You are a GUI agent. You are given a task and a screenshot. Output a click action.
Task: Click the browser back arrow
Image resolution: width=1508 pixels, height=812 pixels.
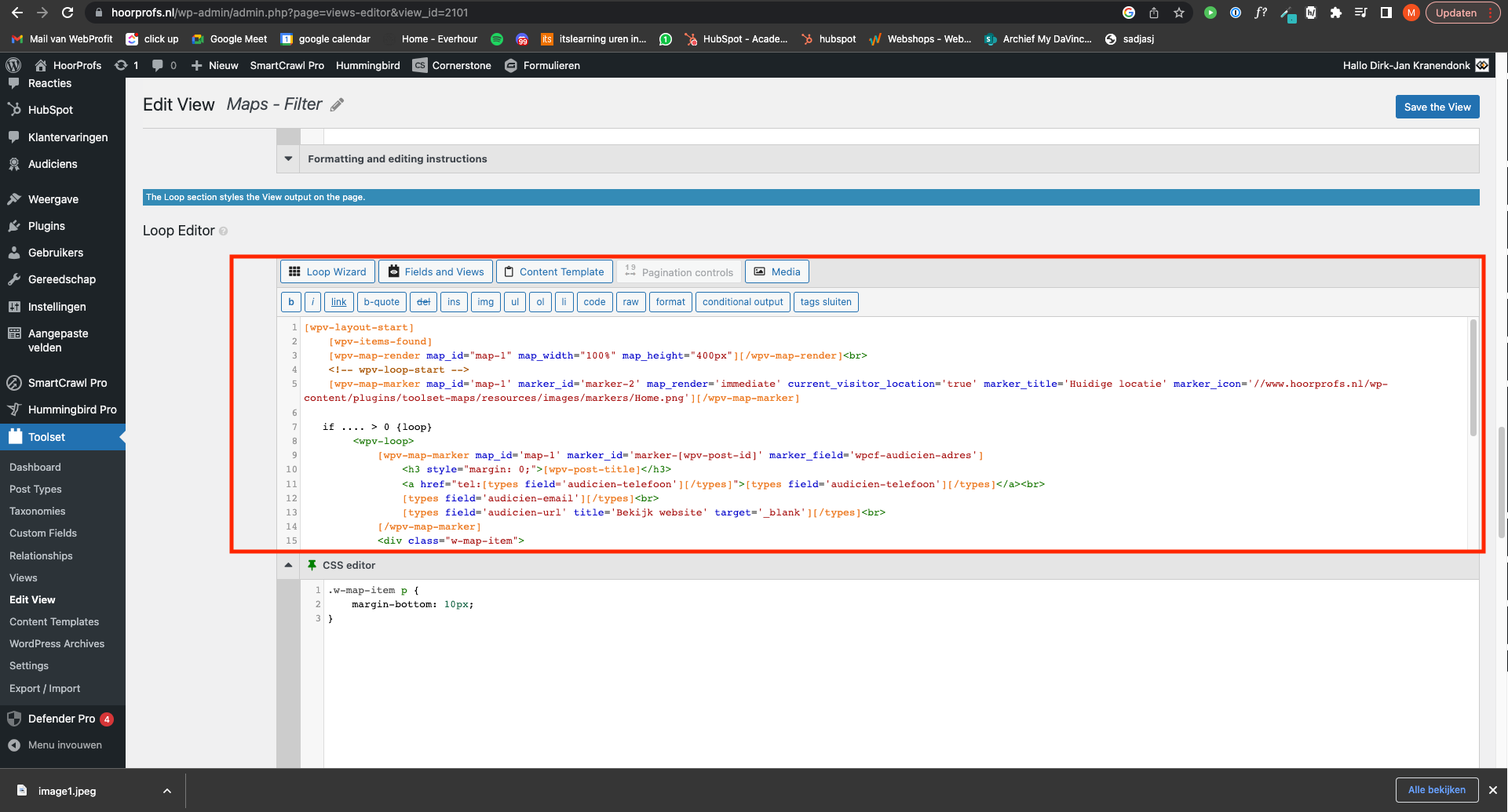[17, 13]
